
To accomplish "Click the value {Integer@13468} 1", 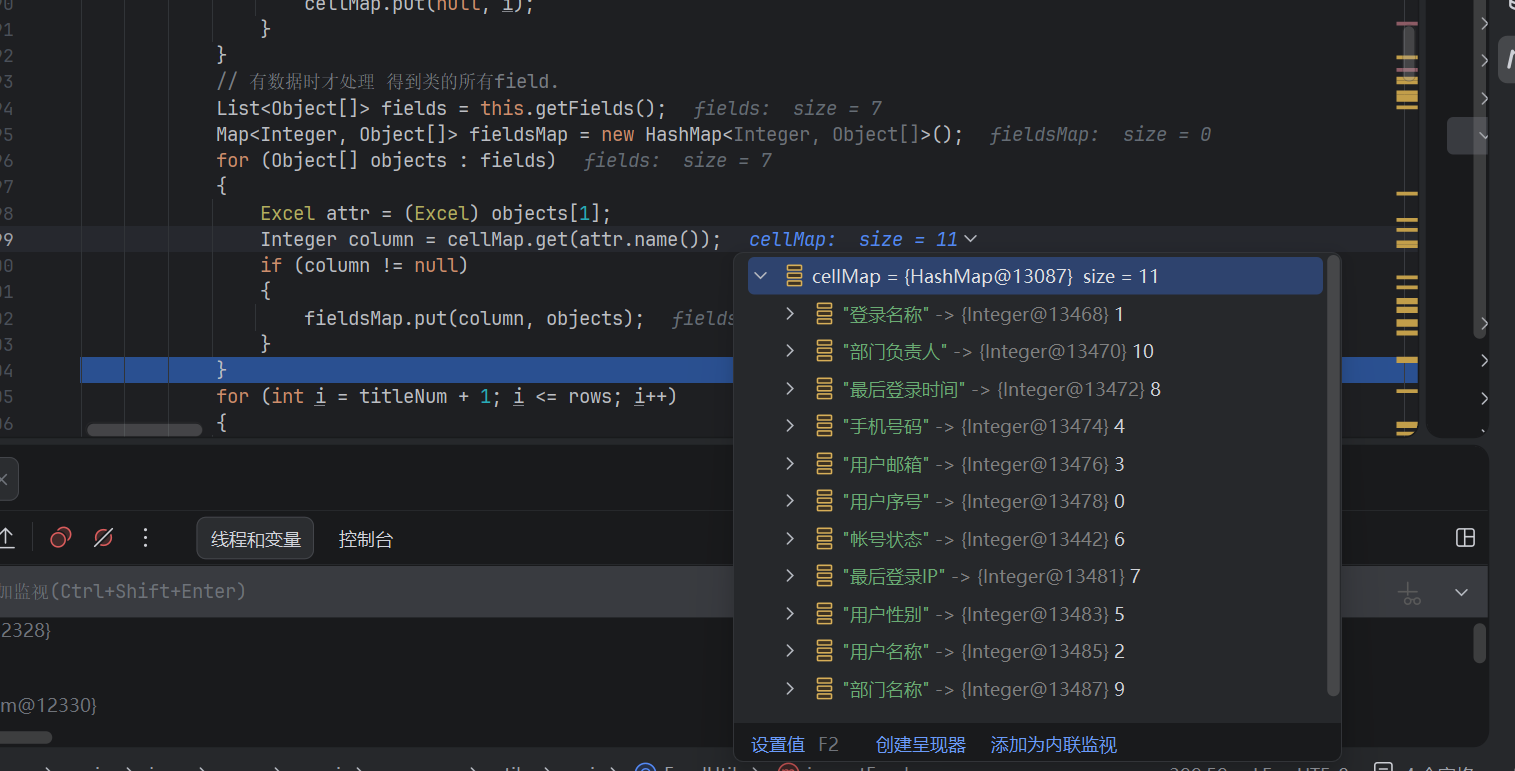I will [1043, 314].
